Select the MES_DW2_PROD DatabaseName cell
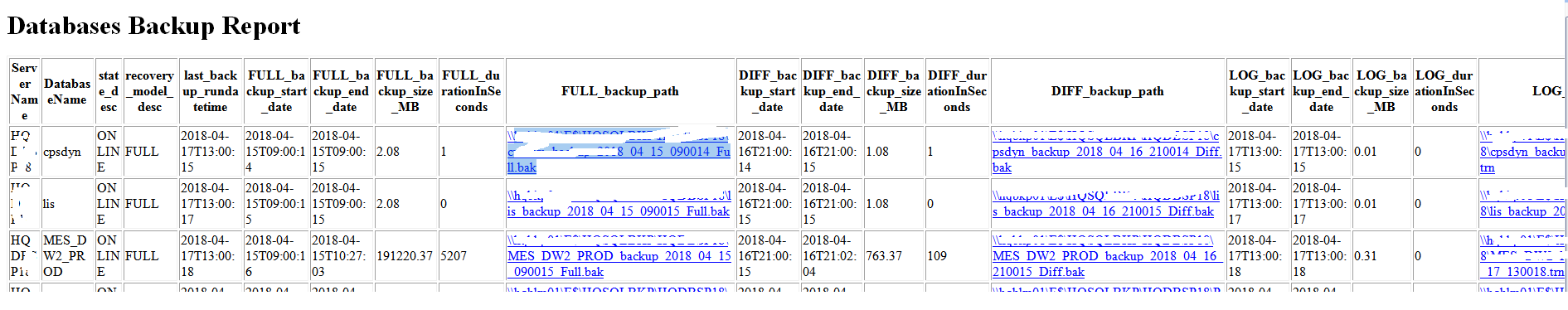Image resolution: width=1568 pixels, height=310 pixels. (67, 256)
